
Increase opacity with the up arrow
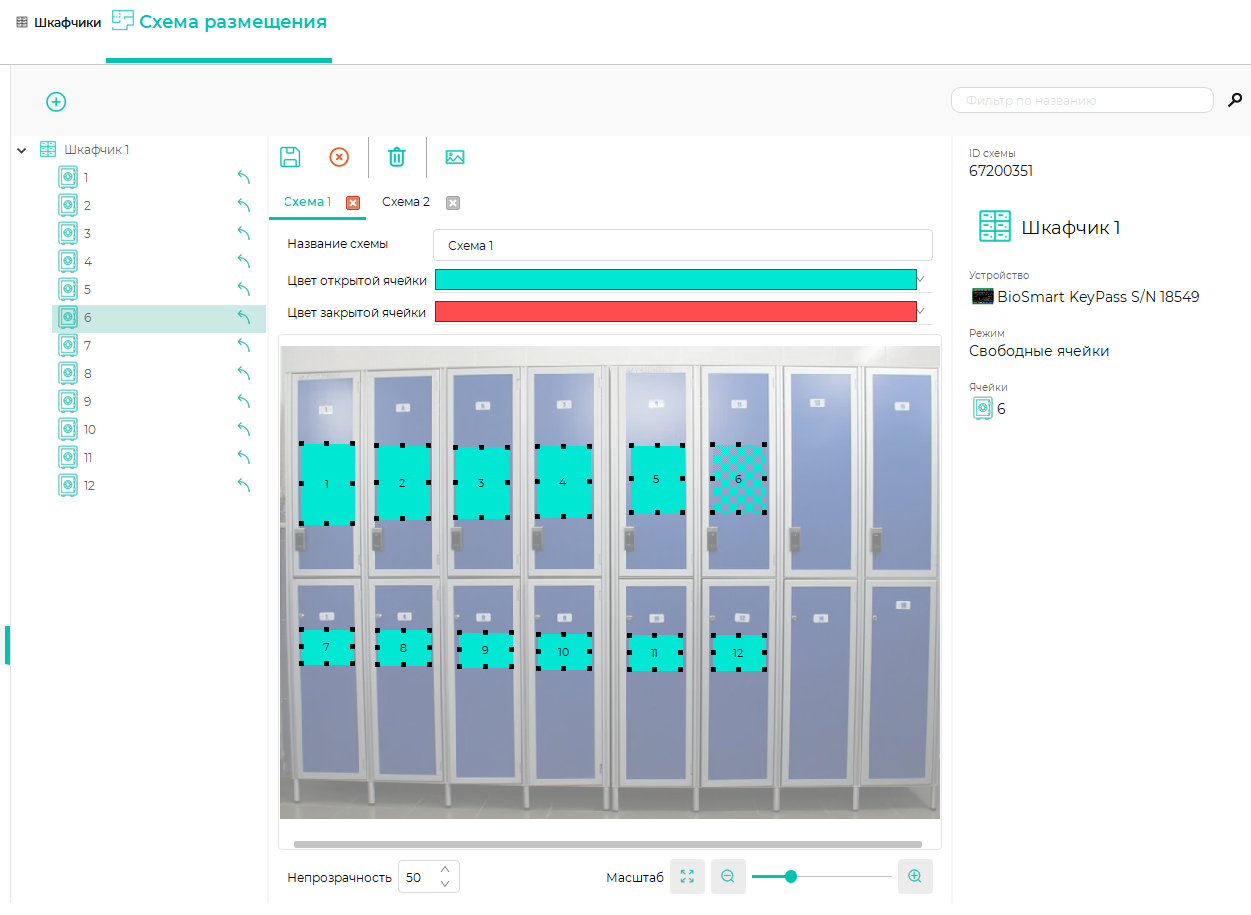tap(446, 868)
